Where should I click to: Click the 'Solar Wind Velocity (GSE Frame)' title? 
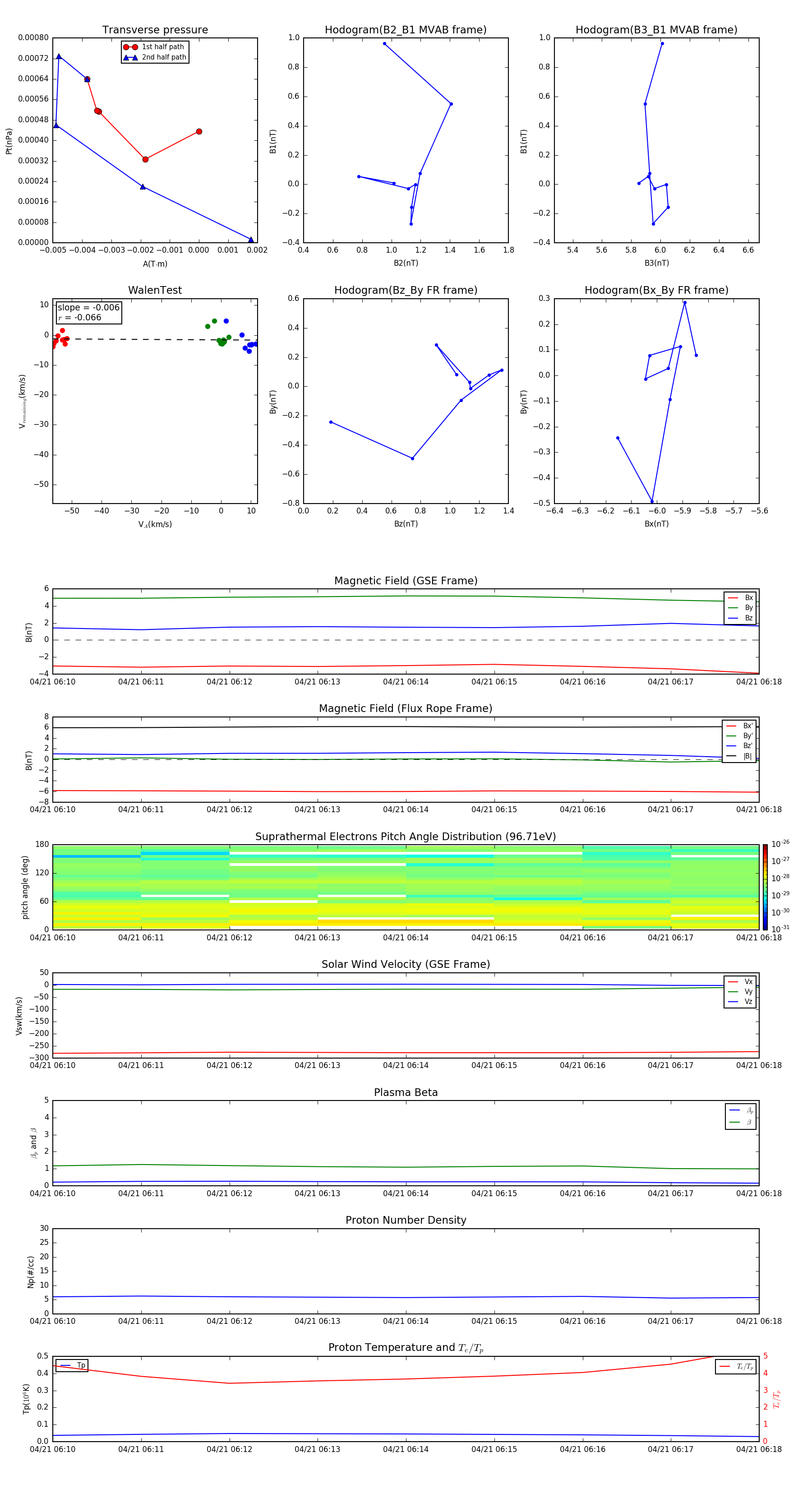(406, 965)
